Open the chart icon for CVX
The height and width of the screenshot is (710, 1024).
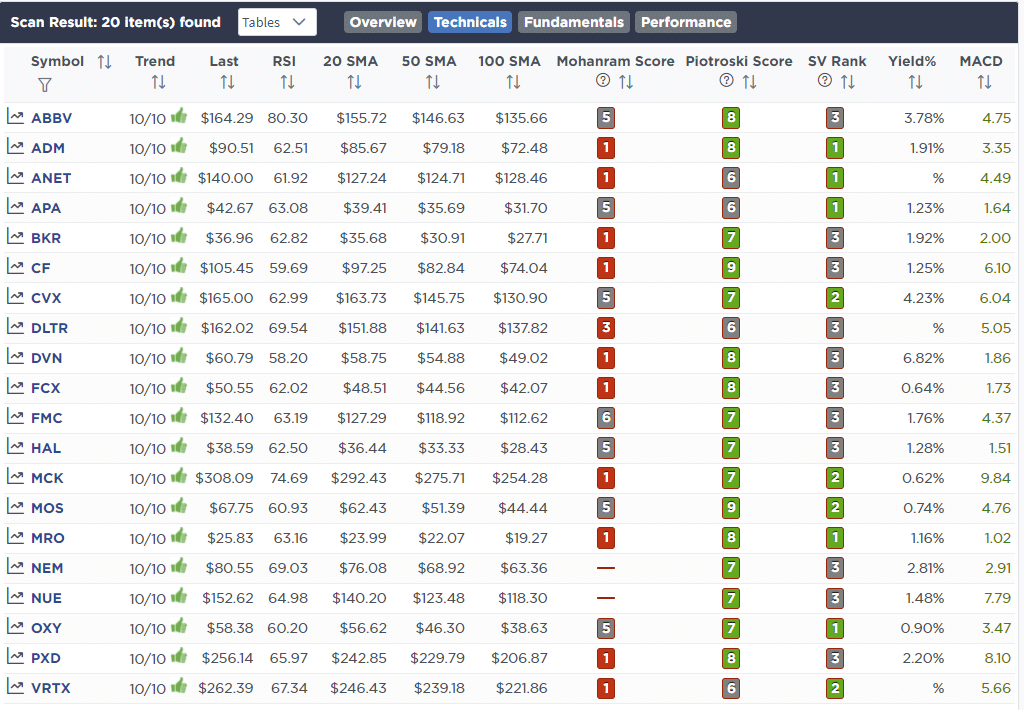pyautogui.click(x=15, y=297)
